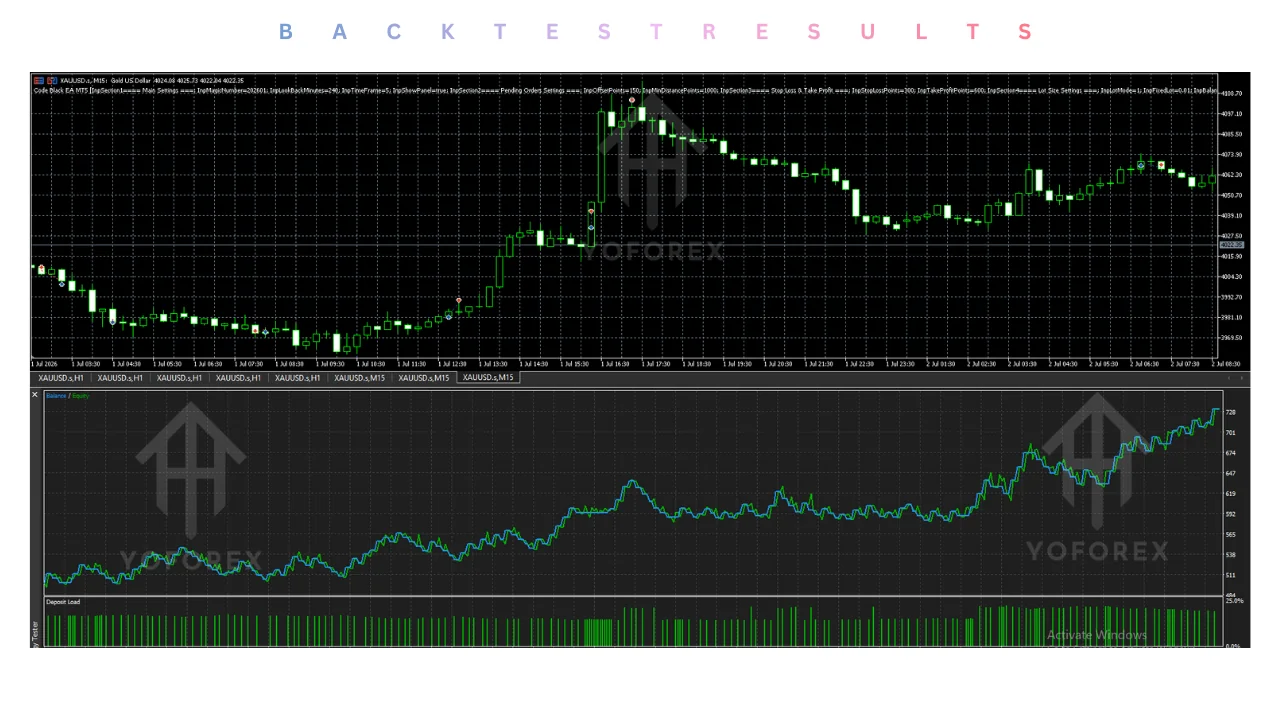Click the Deposit Load label
This screenshot has height=720, width=1280.
point(63,602)
